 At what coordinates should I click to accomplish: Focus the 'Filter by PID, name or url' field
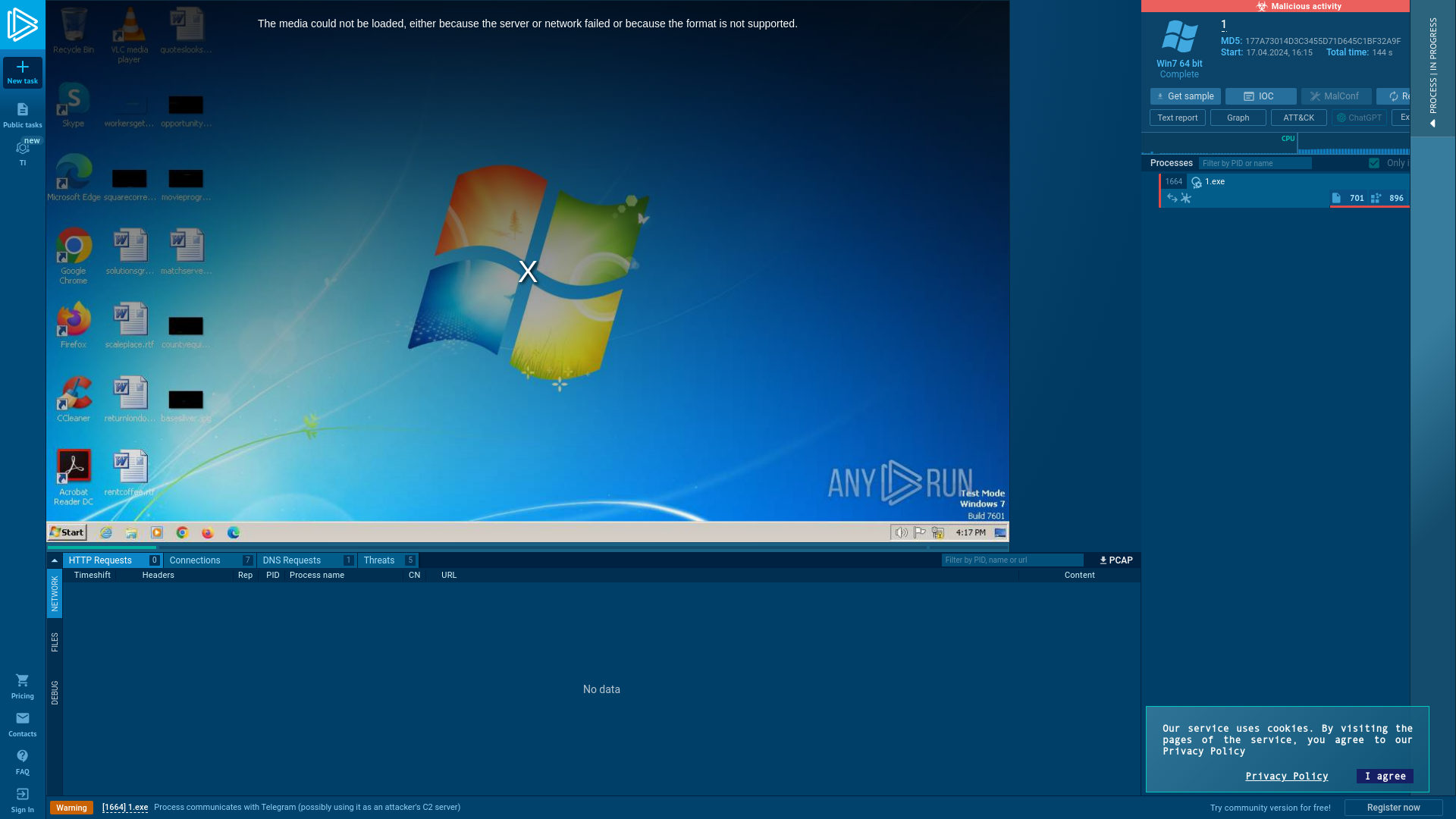point(1012,560)
